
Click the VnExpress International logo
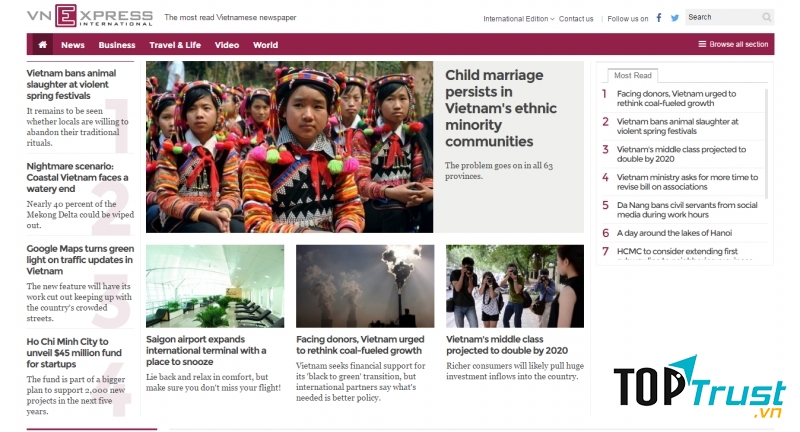coord(90,16)
